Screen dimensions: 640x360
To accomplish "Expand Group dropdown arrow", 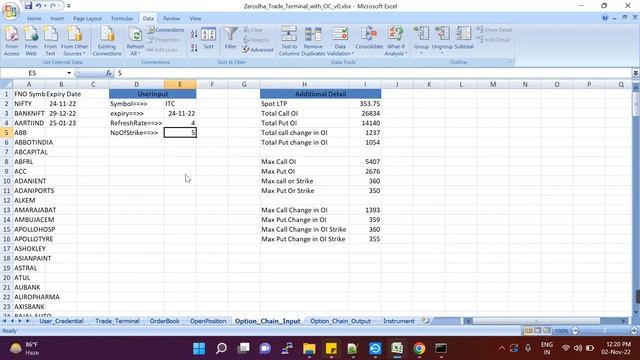I will (x=421, y=53).
